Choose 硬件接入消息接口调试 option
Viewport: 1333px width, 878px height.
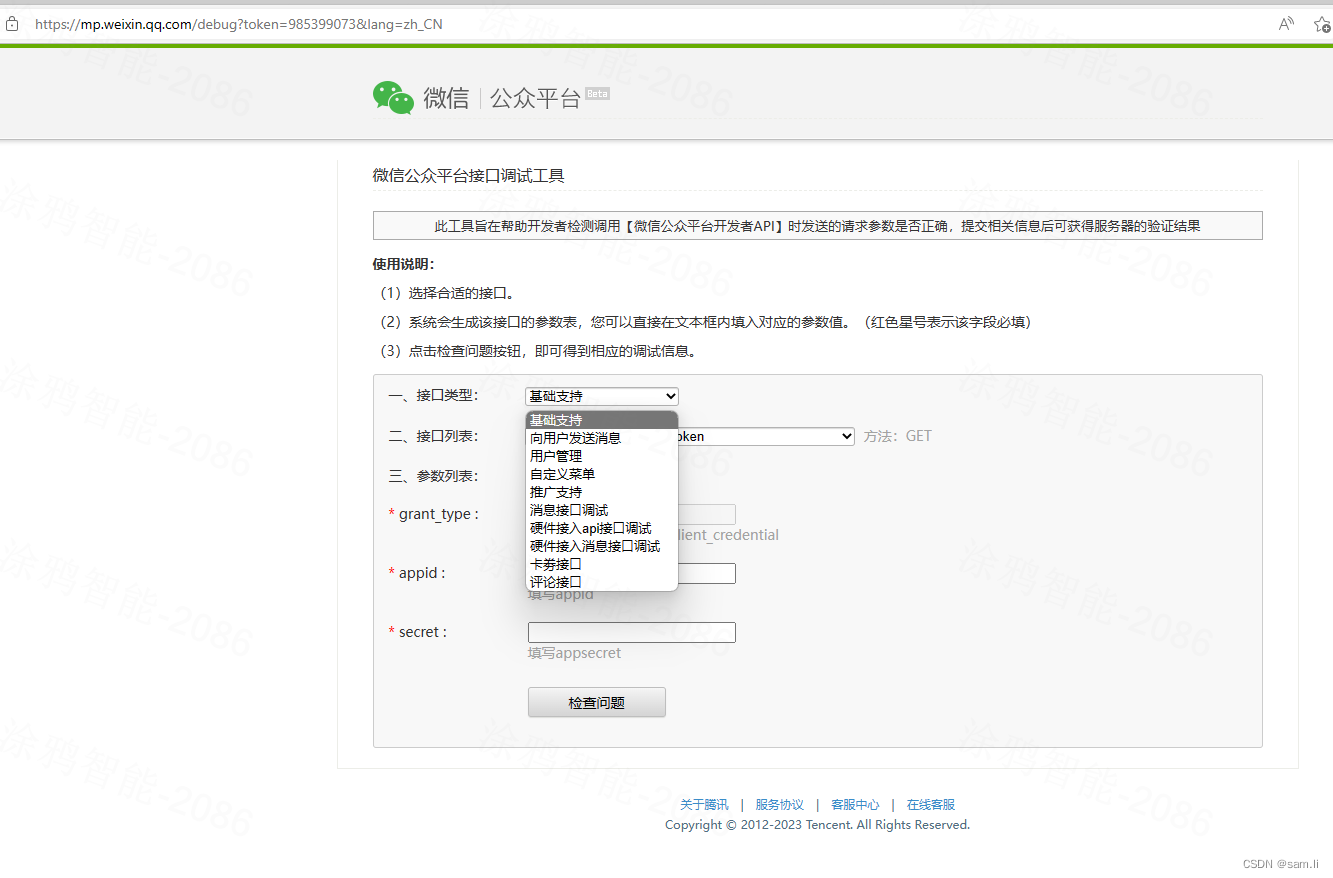click(602, 546)
